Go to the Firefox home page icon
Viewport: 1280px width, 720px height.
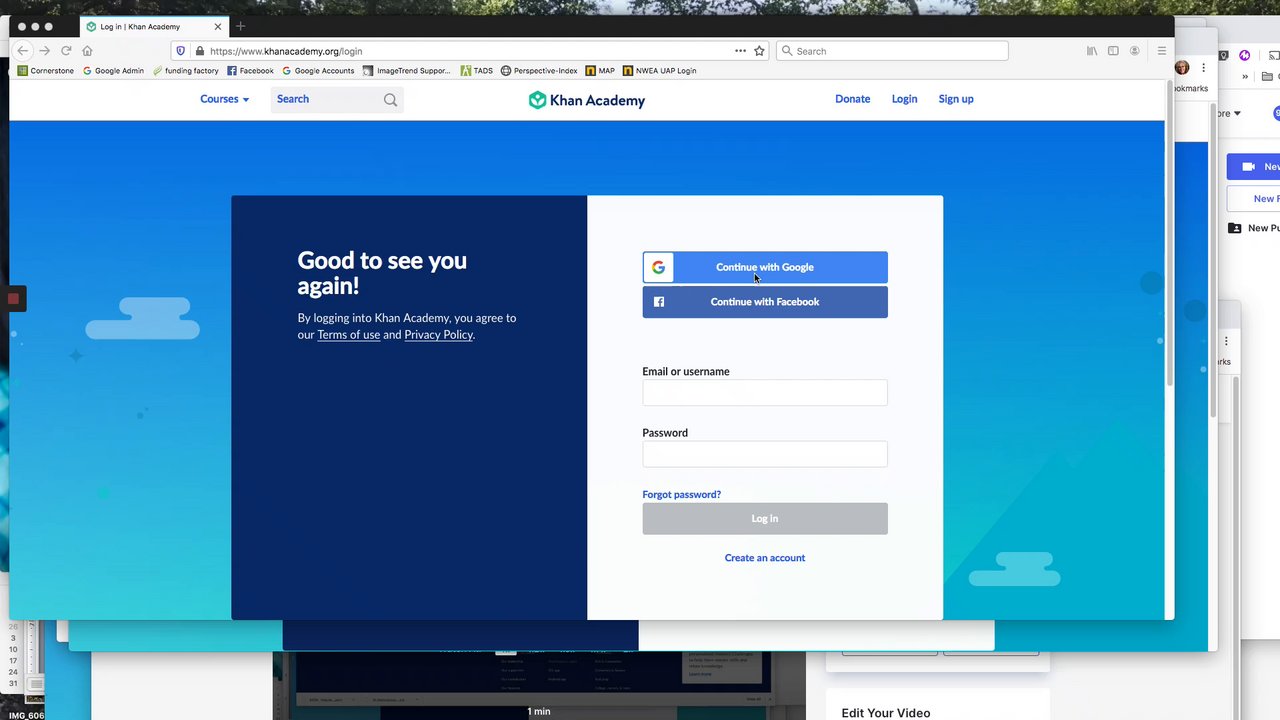(87, 51)
